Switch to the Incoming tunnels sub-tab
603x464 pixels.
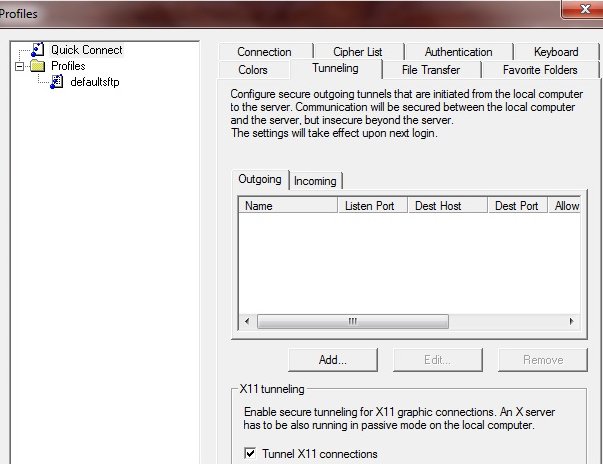click(x=315, y=181)
